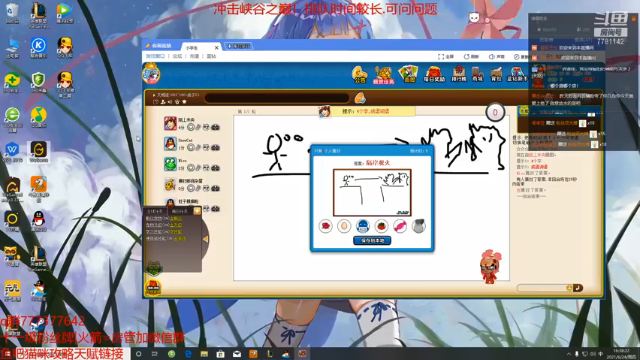Screen dimensions: 640x360
Task: Switch to the left tab in the gray panel
Action: (x=155, y=211)
